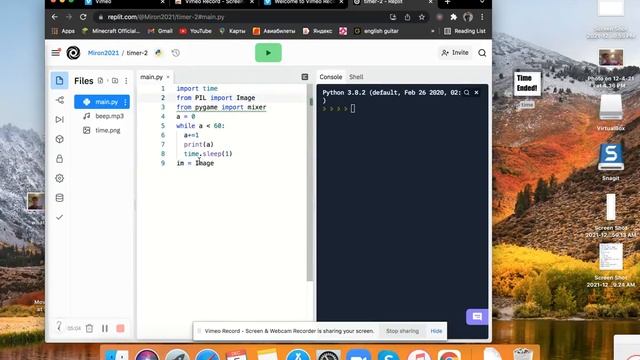Open the Database sidebar icon
This screenshot has height=360, width=640.
pos(60,198)
